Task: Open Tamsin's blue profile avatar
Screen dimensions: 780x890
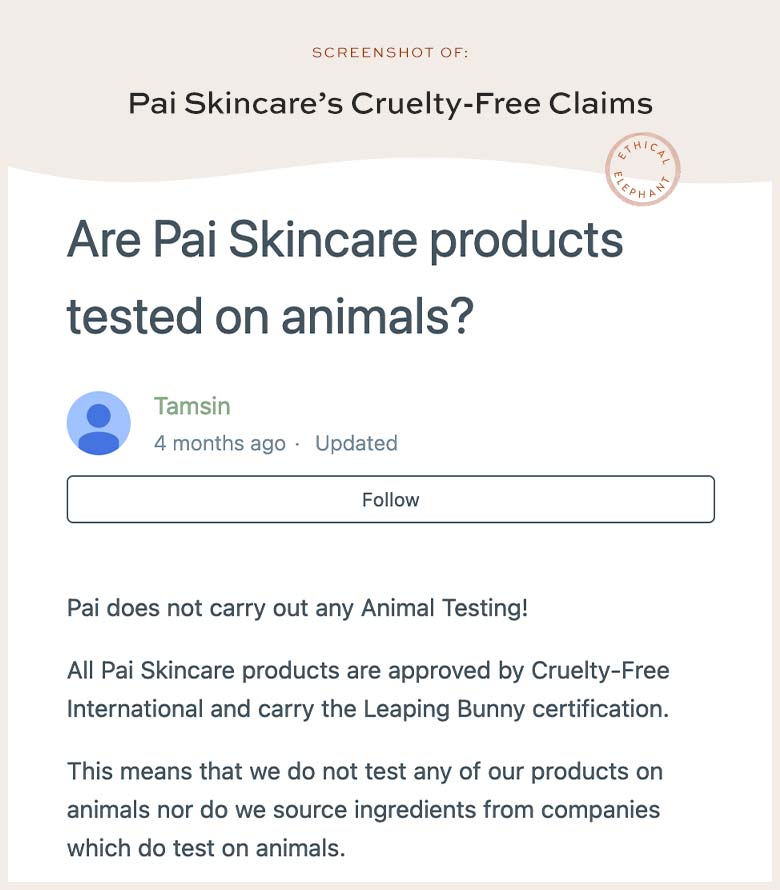Action: (99, 423)
